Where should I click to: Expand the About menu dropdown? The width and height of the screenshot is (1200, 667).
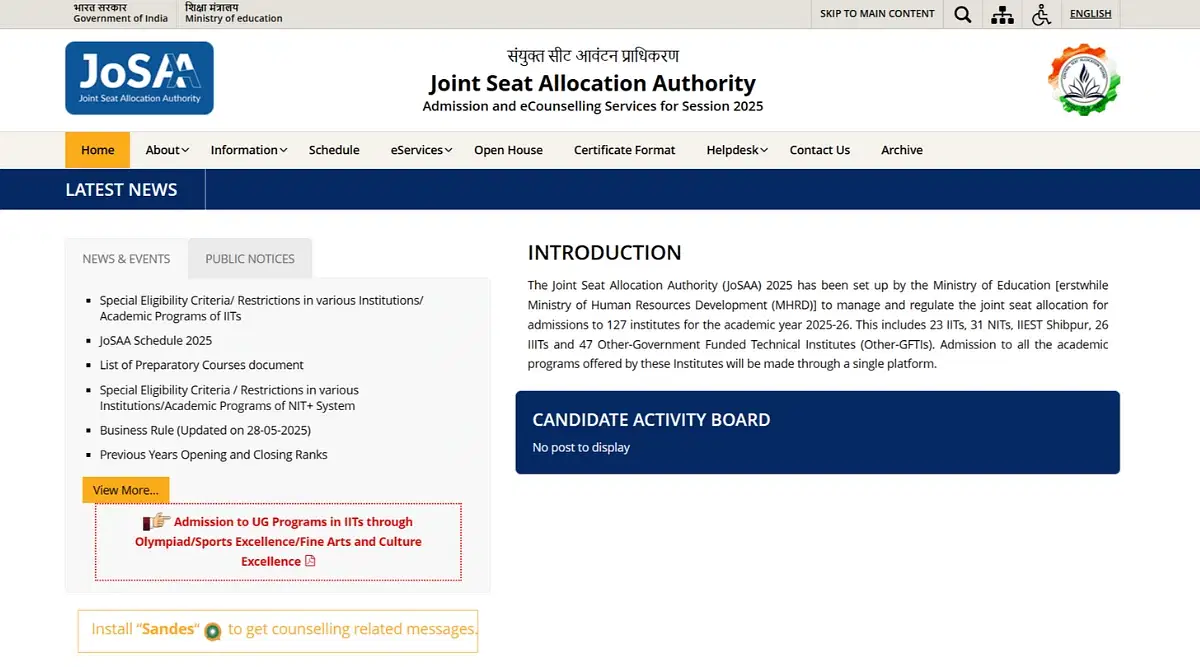pos(167,150)
